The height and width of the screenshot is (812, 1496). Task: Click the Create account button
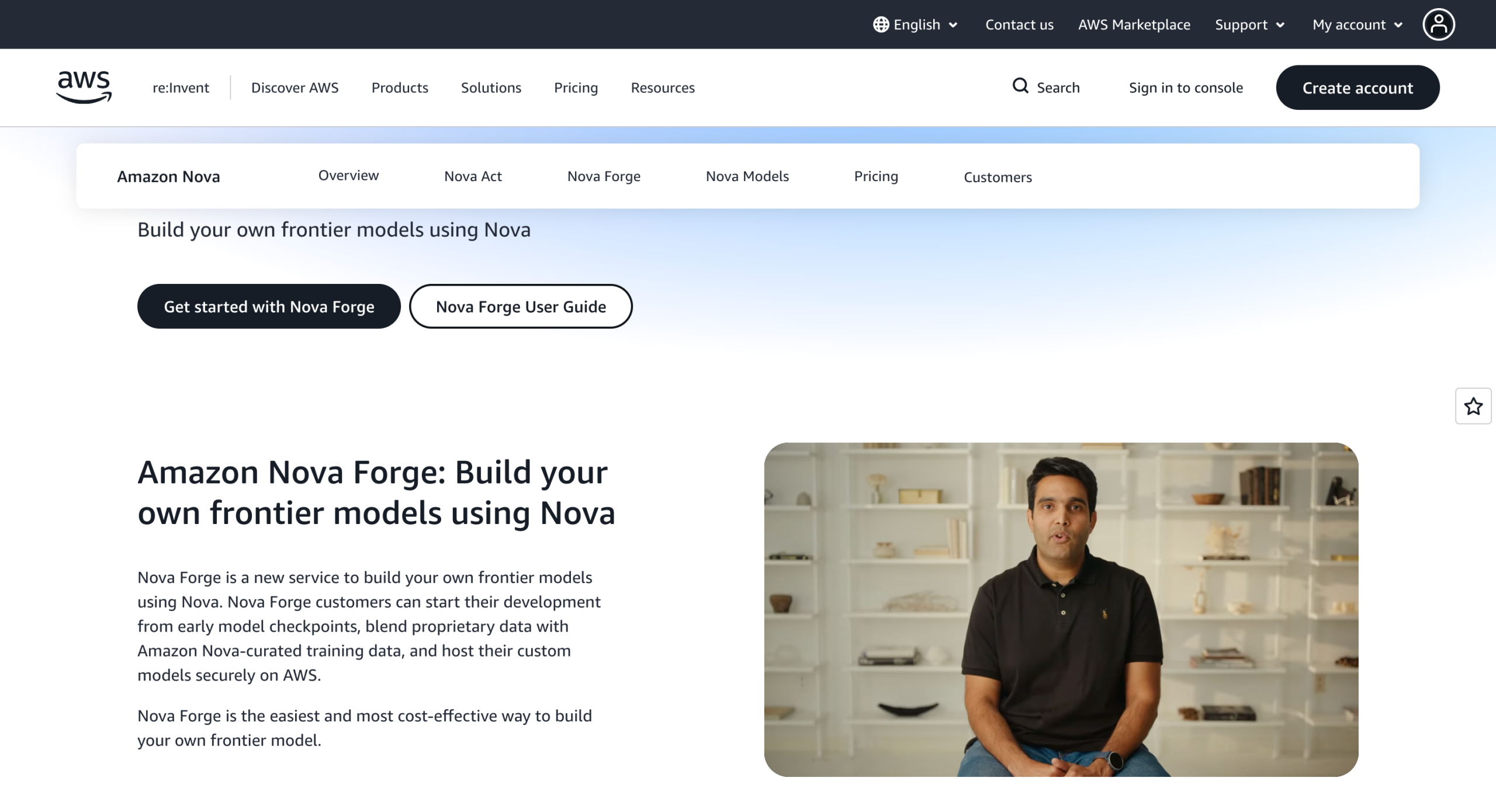1357,88
